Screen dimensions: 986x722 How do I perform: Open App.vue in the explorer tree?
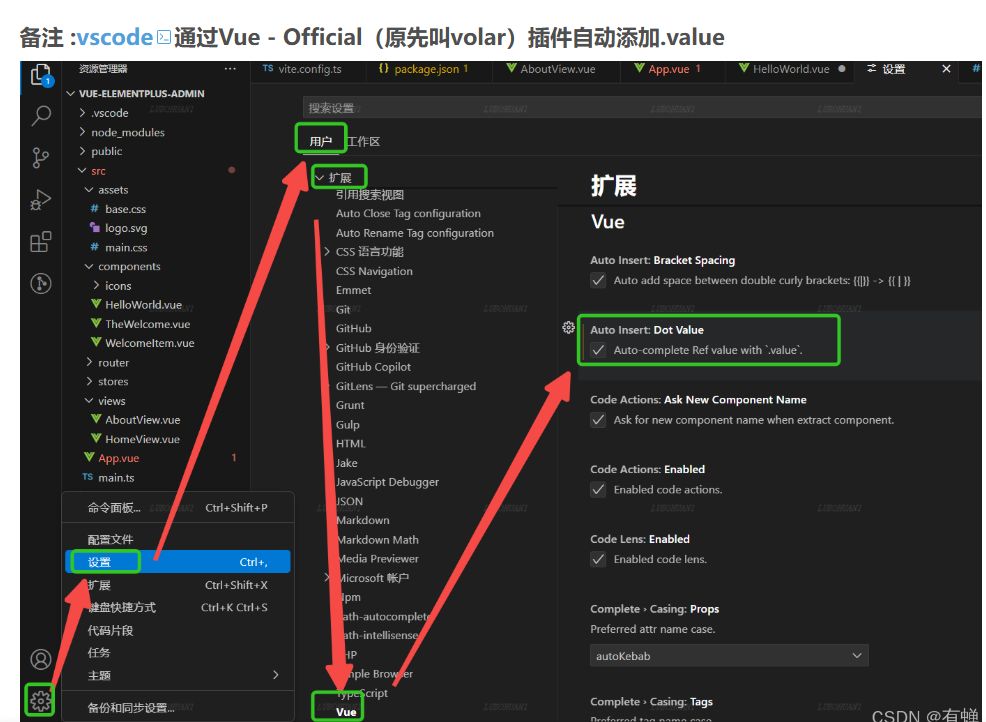(119, 458)
